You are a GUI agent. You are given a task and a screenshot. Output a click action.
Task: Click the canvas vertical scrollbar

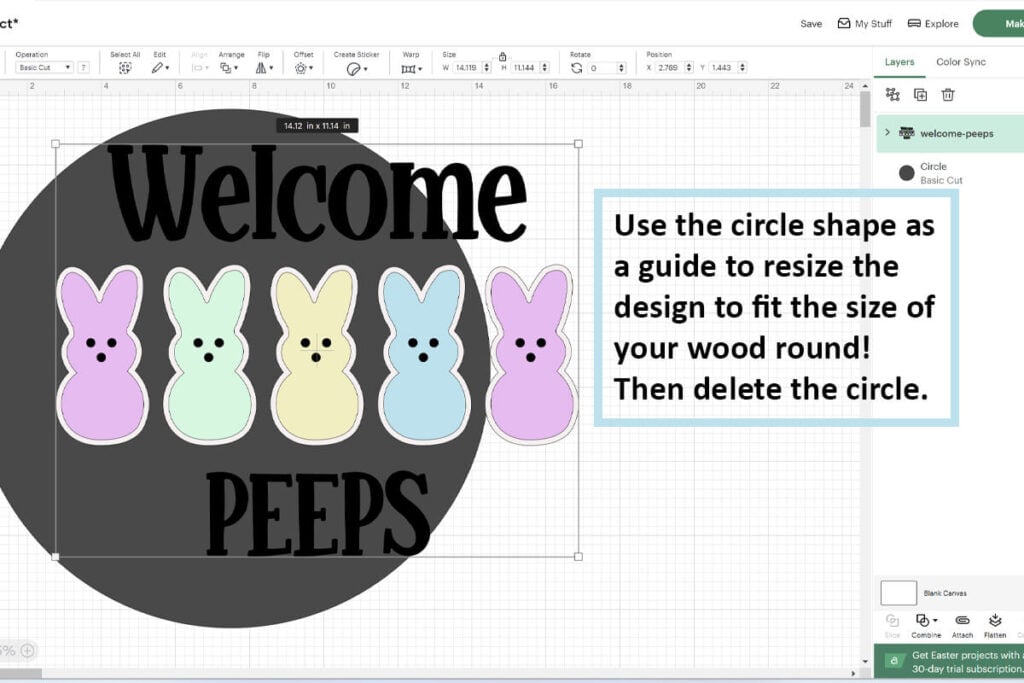(x=865, y=109)
